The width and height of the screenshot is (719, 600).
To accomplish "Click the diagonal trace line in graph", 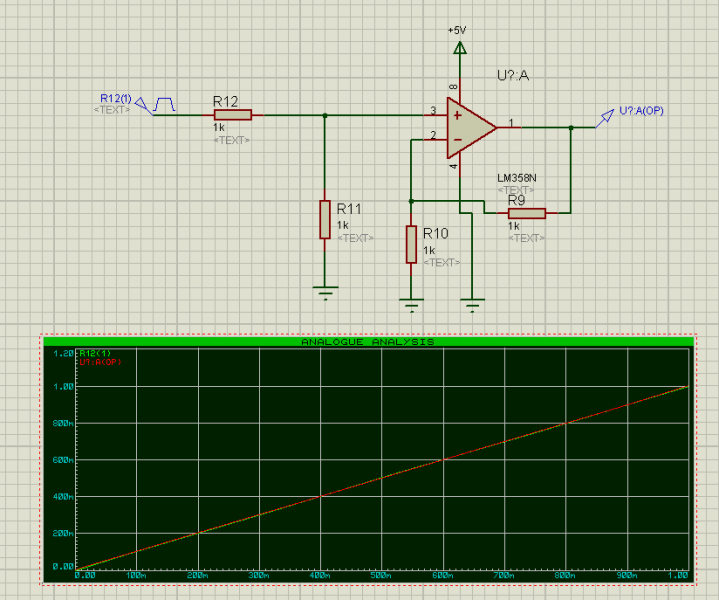I will point(380,477).
